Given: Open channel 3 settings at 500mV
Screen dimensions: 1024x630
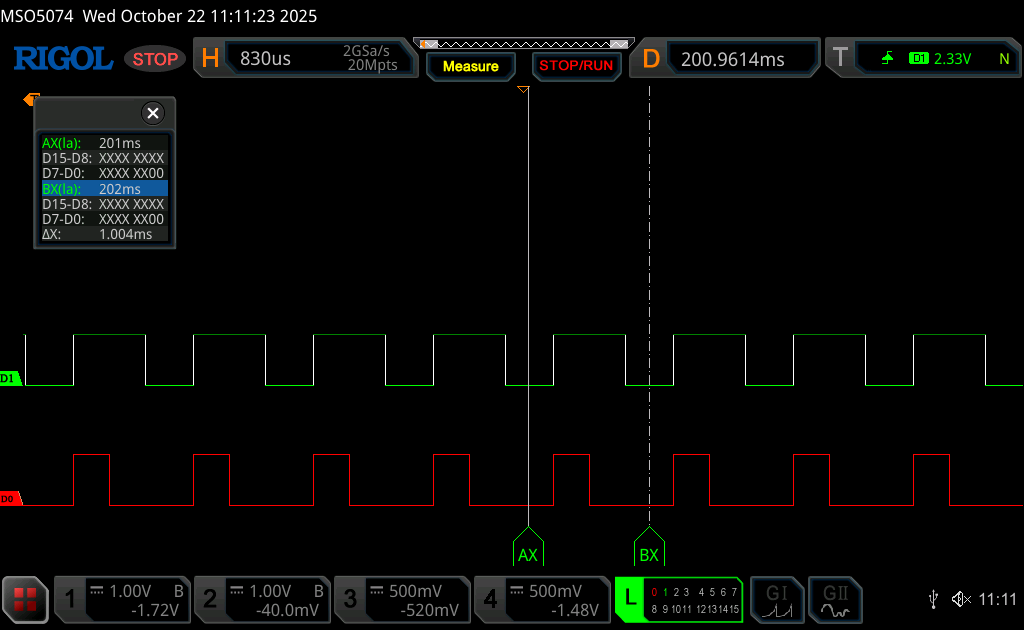Looking at the screenshot, I should click(401, 600).
